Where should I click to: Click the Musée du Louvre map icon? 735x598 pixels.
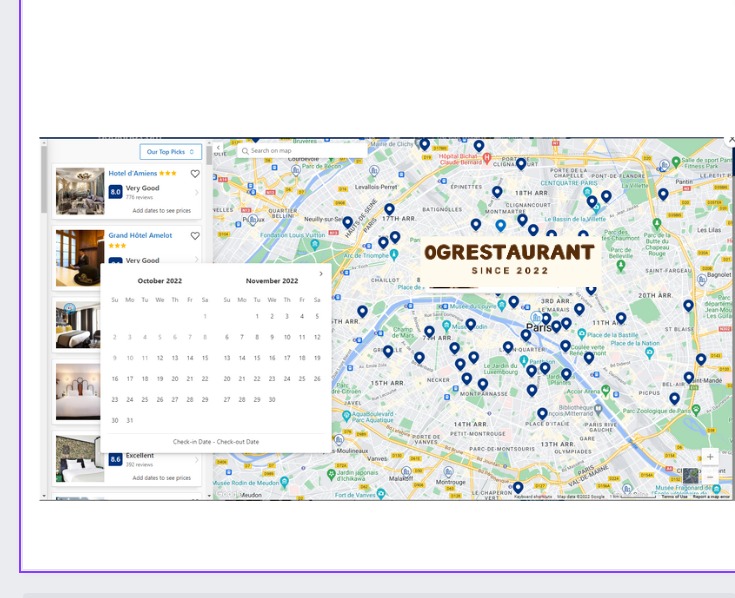(x=502, y=306)
